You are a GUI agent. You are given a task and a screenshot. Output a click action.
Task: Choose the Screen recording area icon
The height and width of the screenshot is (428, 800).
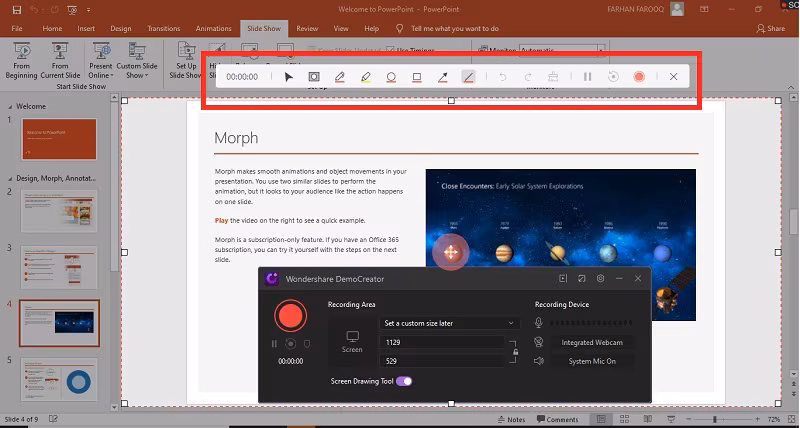pyautogui.click(x=352, y=342)
